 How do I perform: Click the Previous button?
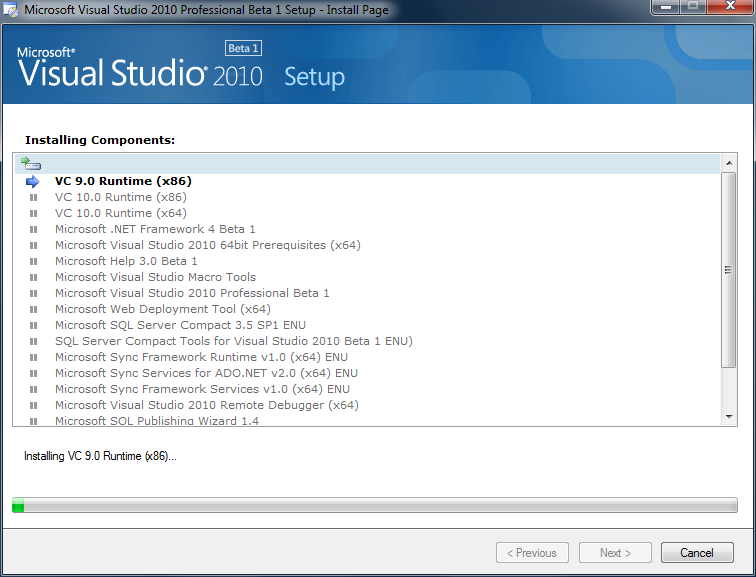[533, 553]
